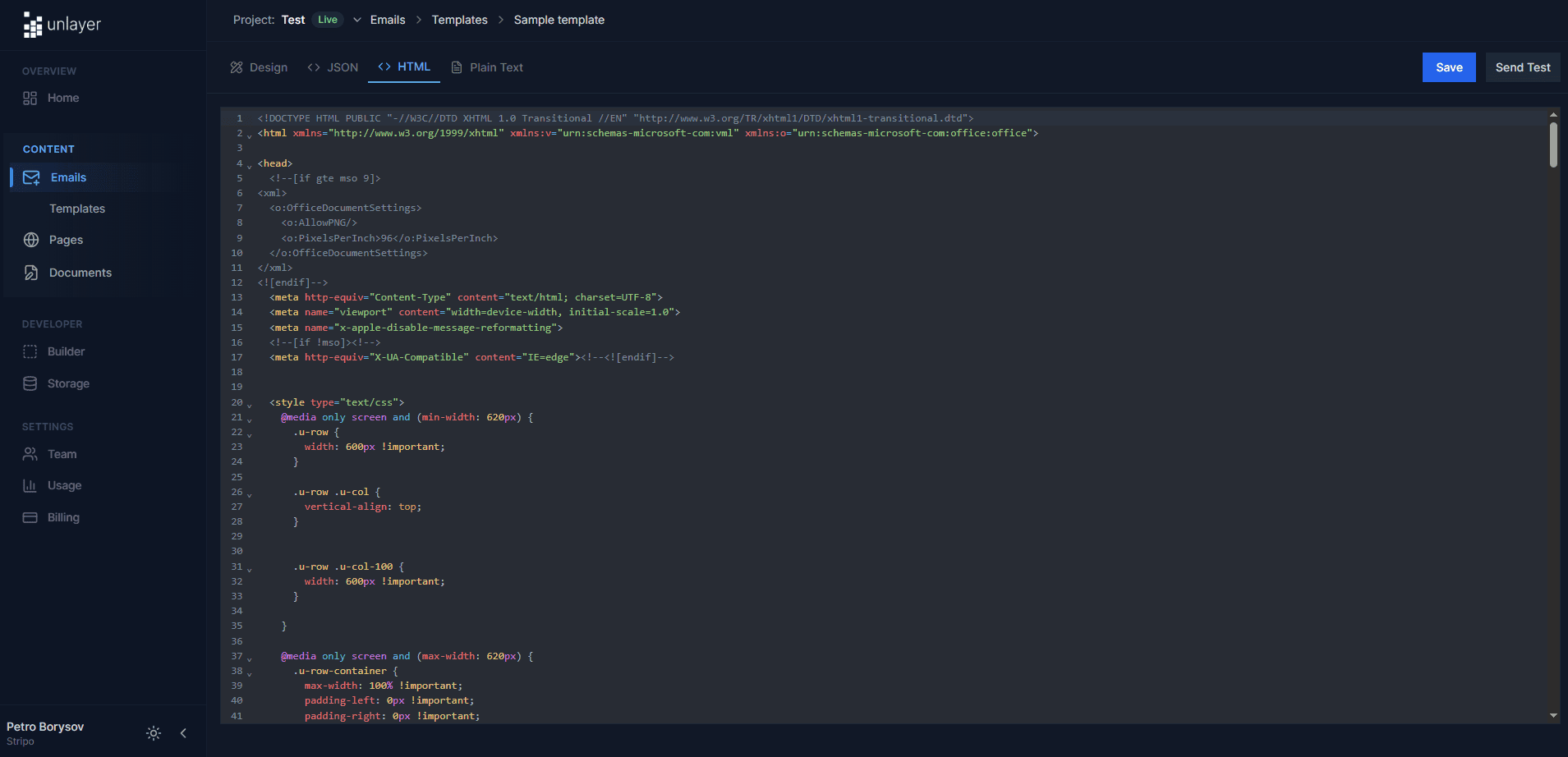Fold the style tag on line 20
This screenshot has height=757, width=1568.
[x=250, y=405]
